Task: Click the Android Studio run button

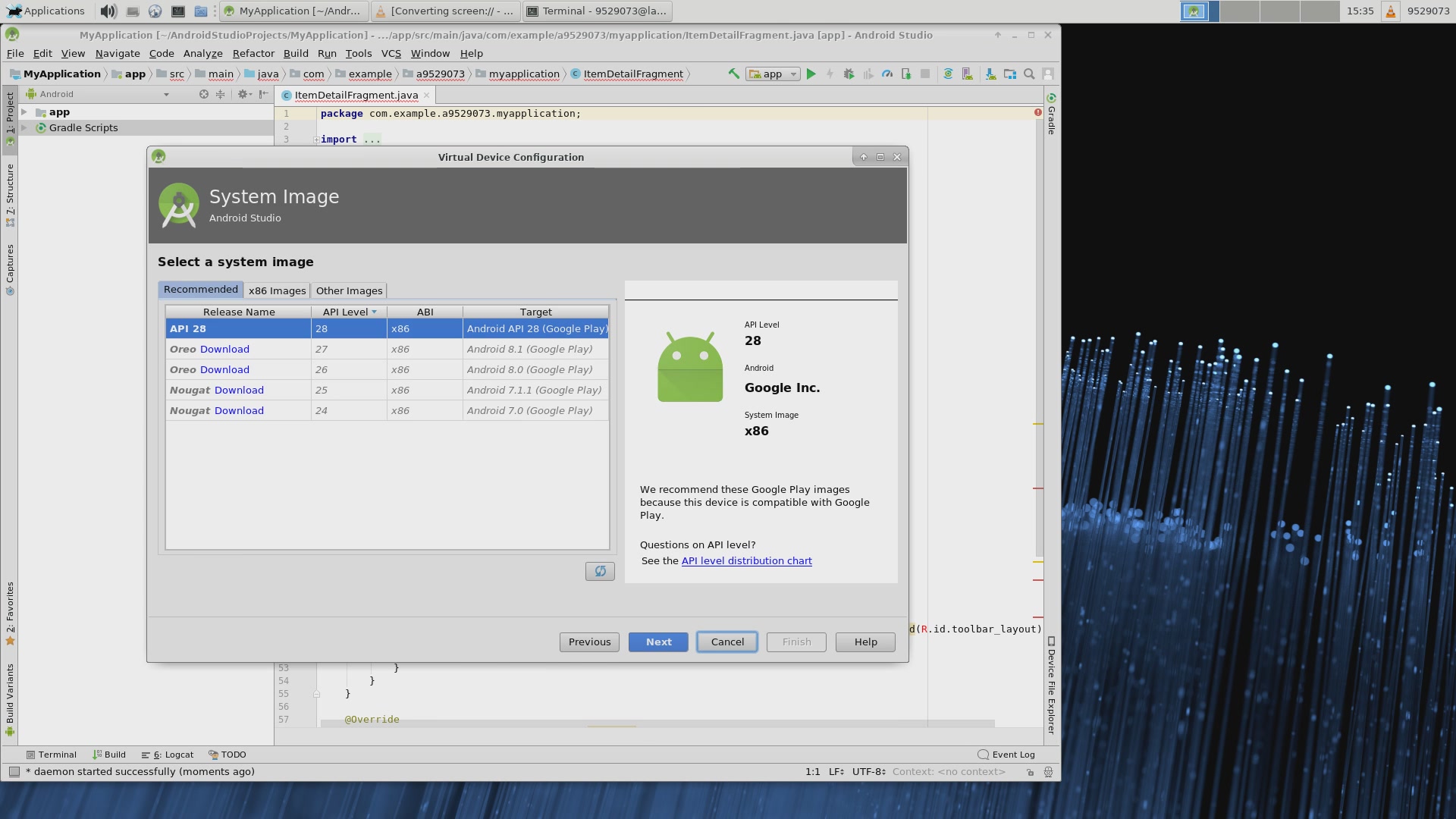Action: click(812, 73)
